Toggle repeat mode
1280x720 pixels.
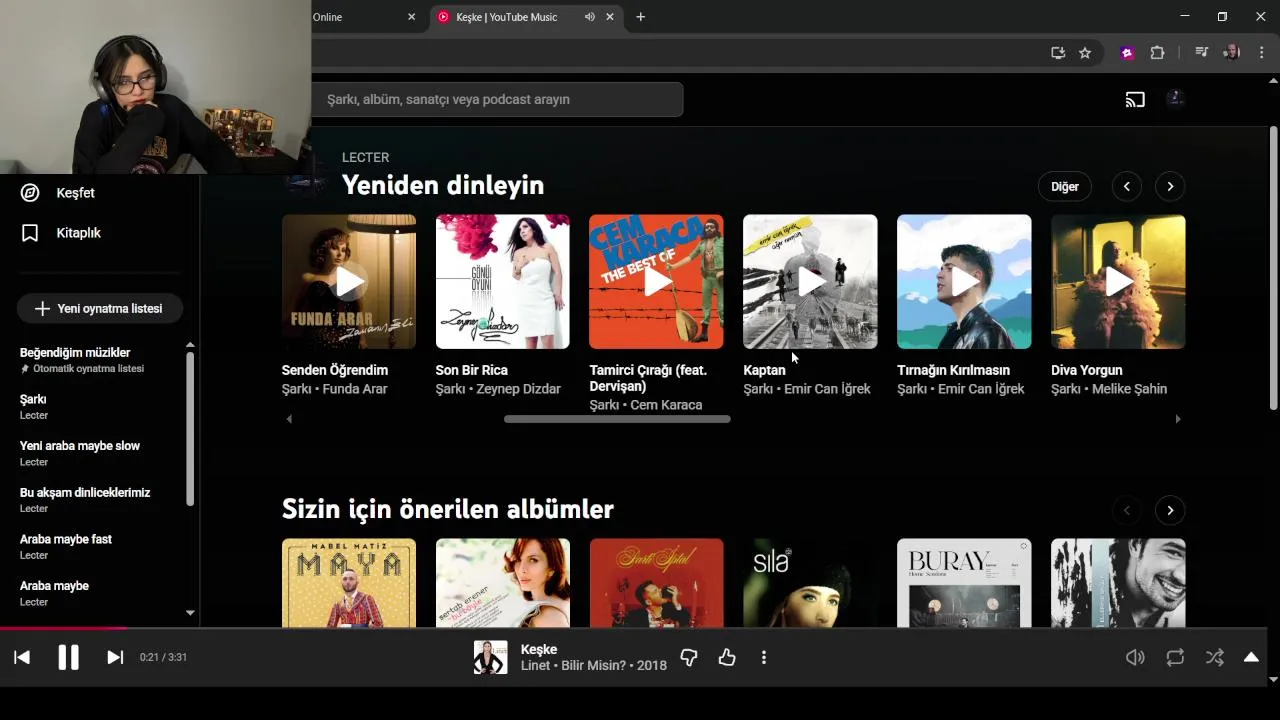[1175, 657]
